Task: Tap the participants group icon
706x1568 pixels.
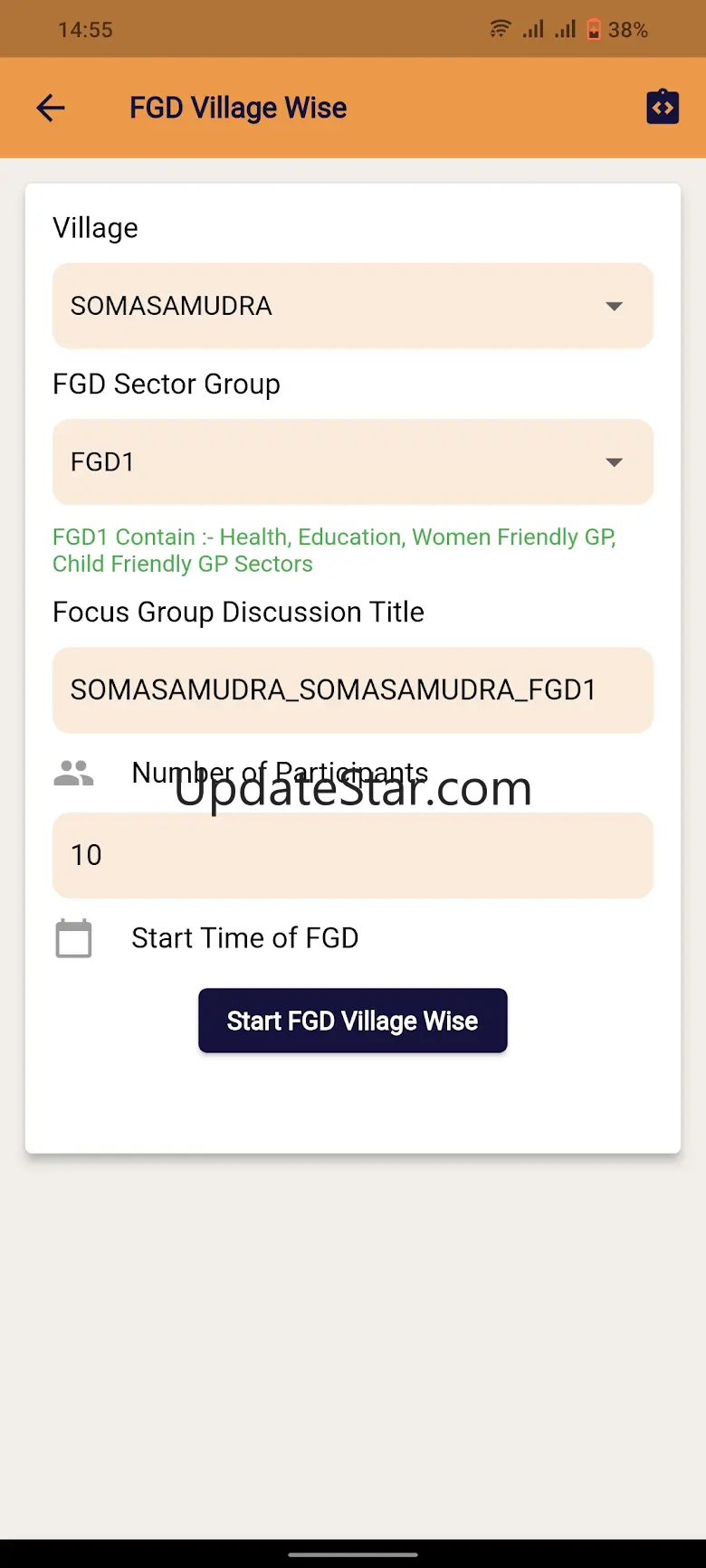Action: pos(73,773)
